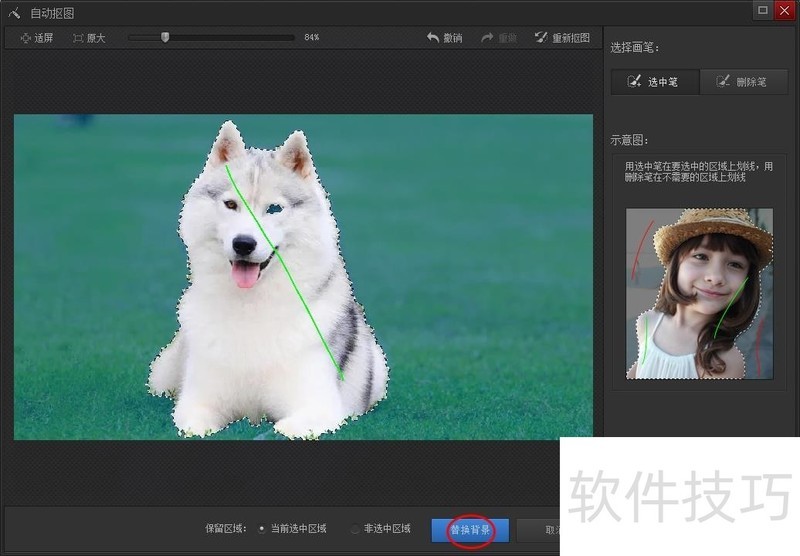Click the partially hidden 取消 button

click(x=550, y=529)
